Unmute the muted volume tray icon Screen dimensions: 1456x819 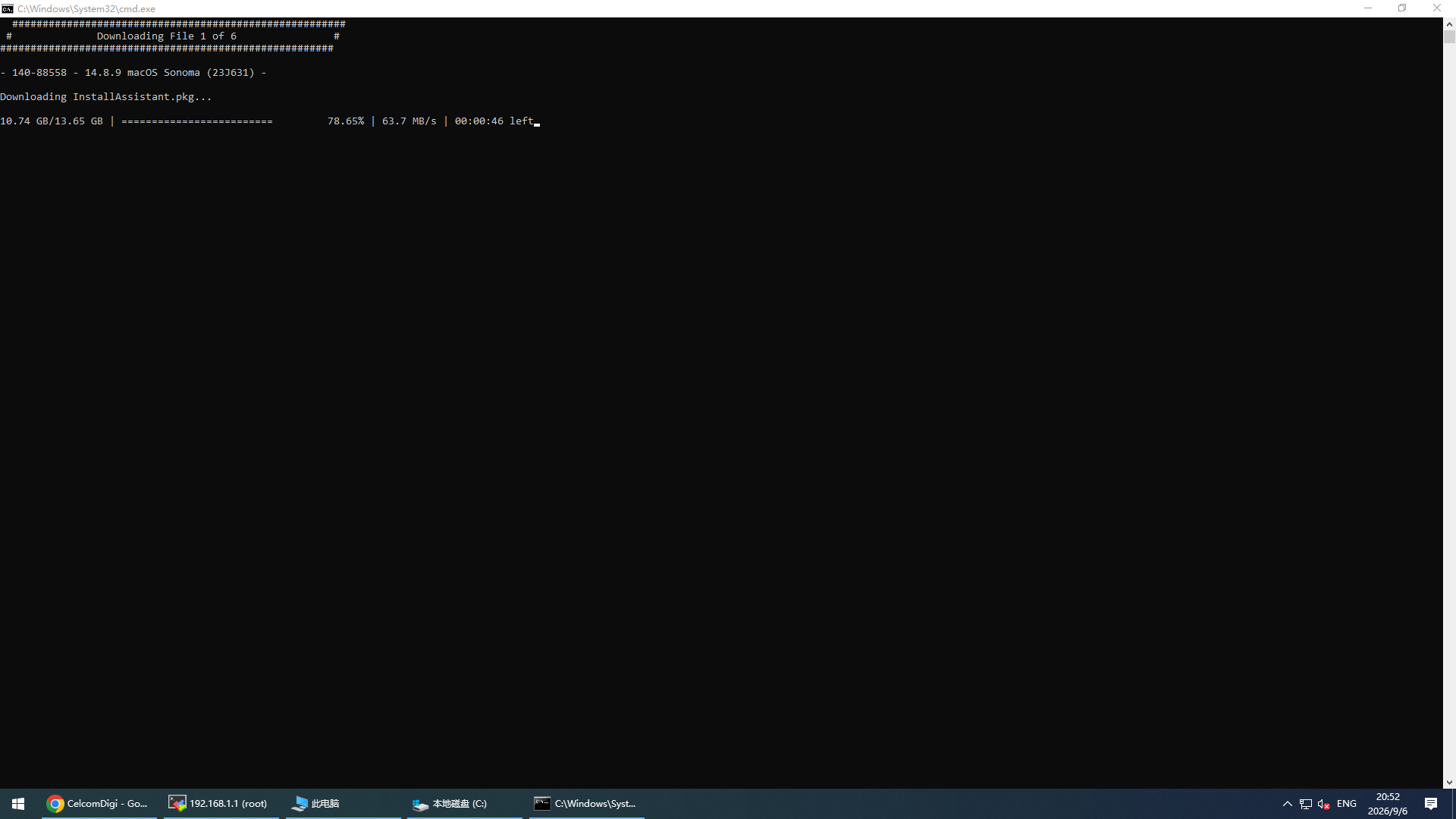click(x=1324, y=804)
